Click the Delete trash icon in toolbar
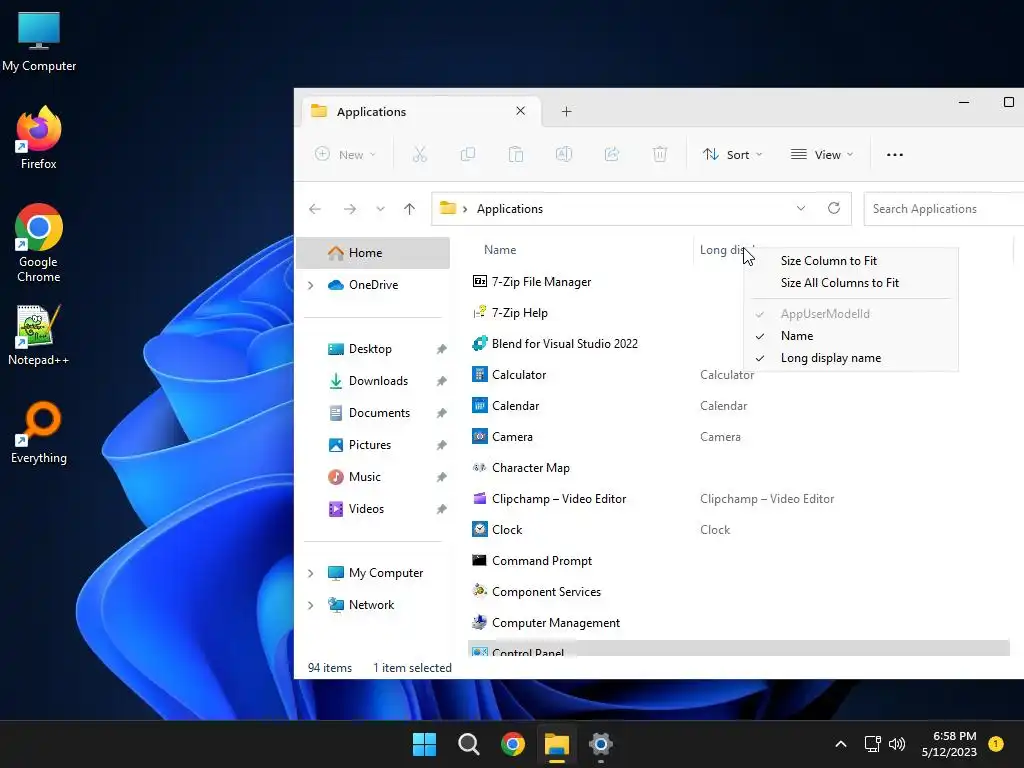The image size is (1024, 768). [x=660, y=155]
